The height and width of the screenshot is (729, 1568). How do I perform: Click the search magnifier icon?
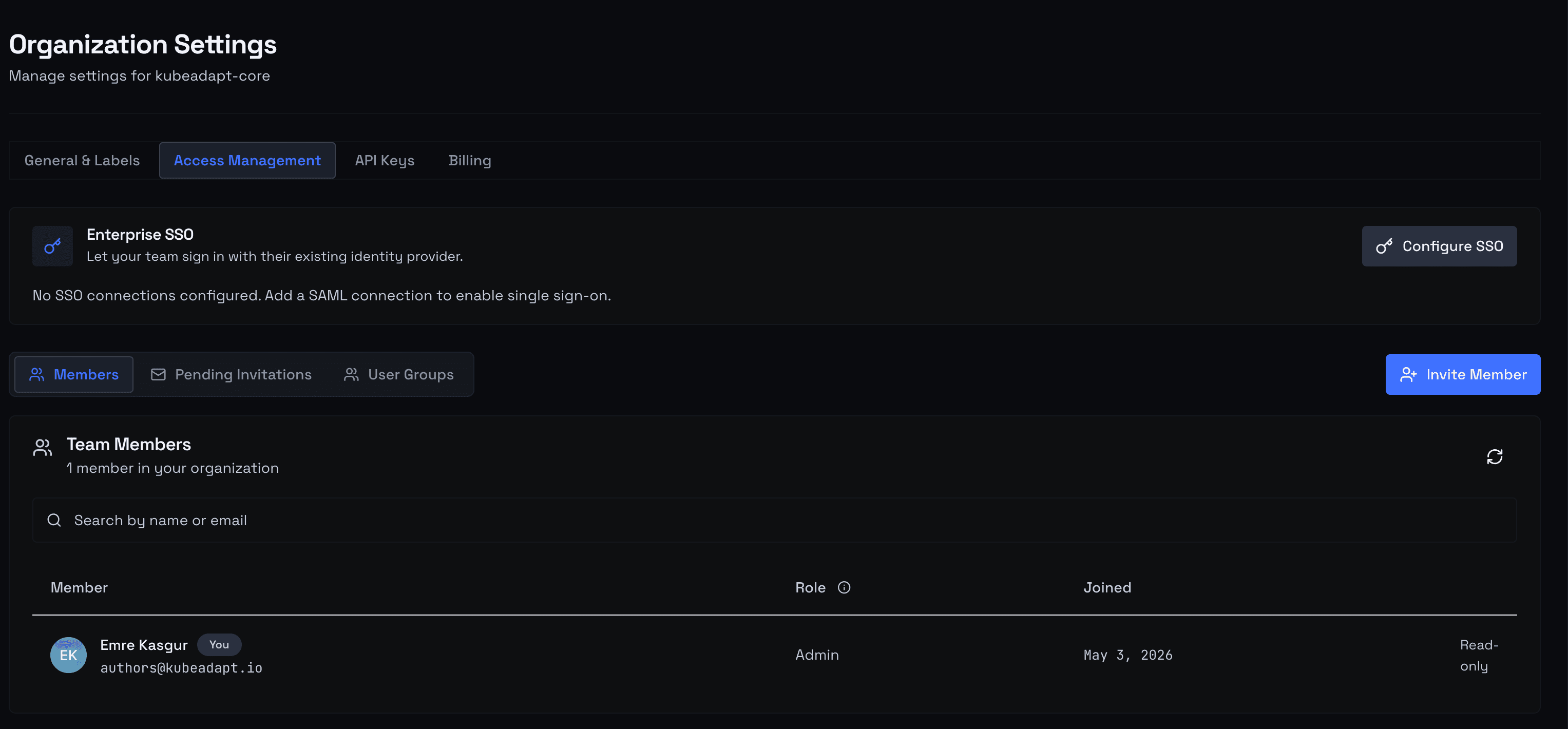(54, 520)
